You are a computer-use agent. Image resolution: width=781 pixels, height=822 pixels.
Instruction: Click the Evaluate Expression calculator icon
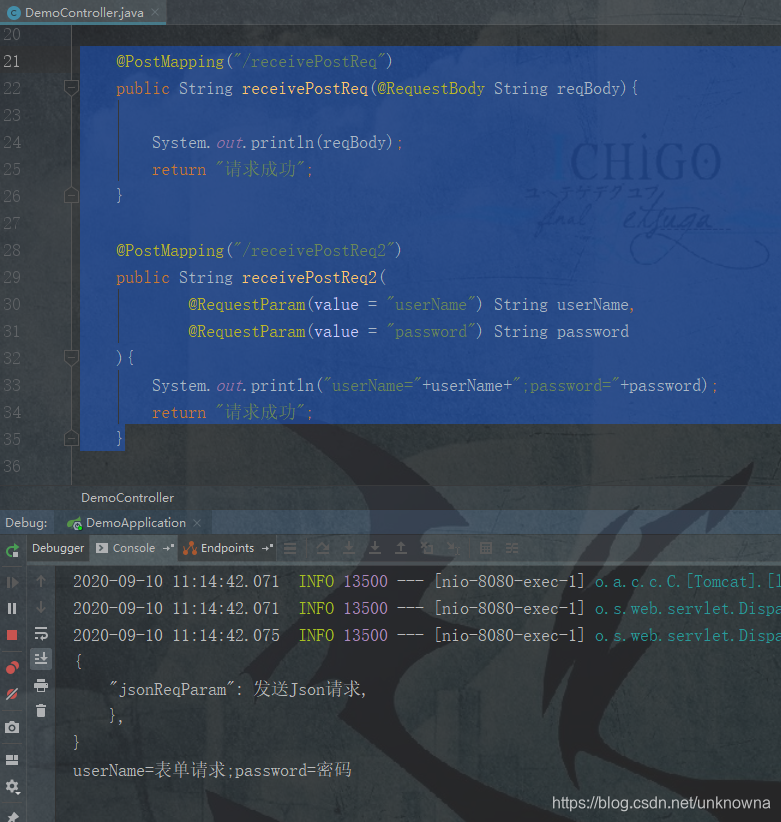coord(486,548)
